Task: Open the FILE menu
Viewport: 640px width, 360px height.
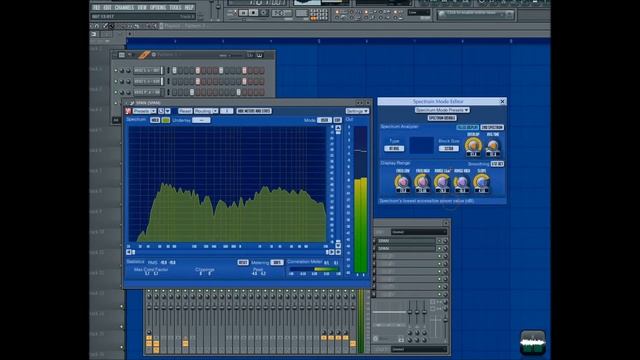Action: [x=96, y=7]
